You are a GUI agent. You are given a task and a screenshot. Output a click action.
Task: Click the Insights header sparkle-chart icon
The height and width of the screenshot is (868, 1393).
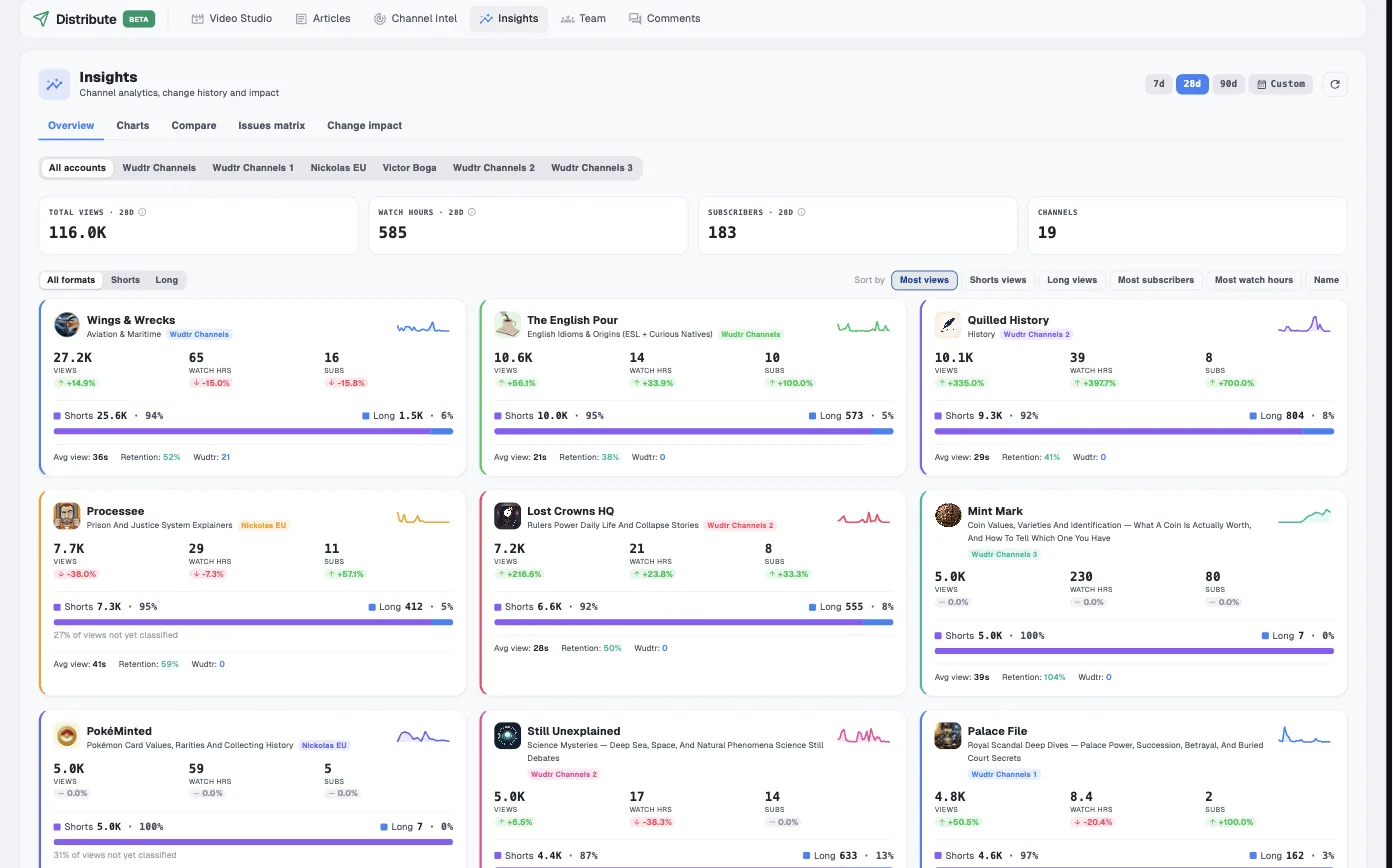[54, 85]
